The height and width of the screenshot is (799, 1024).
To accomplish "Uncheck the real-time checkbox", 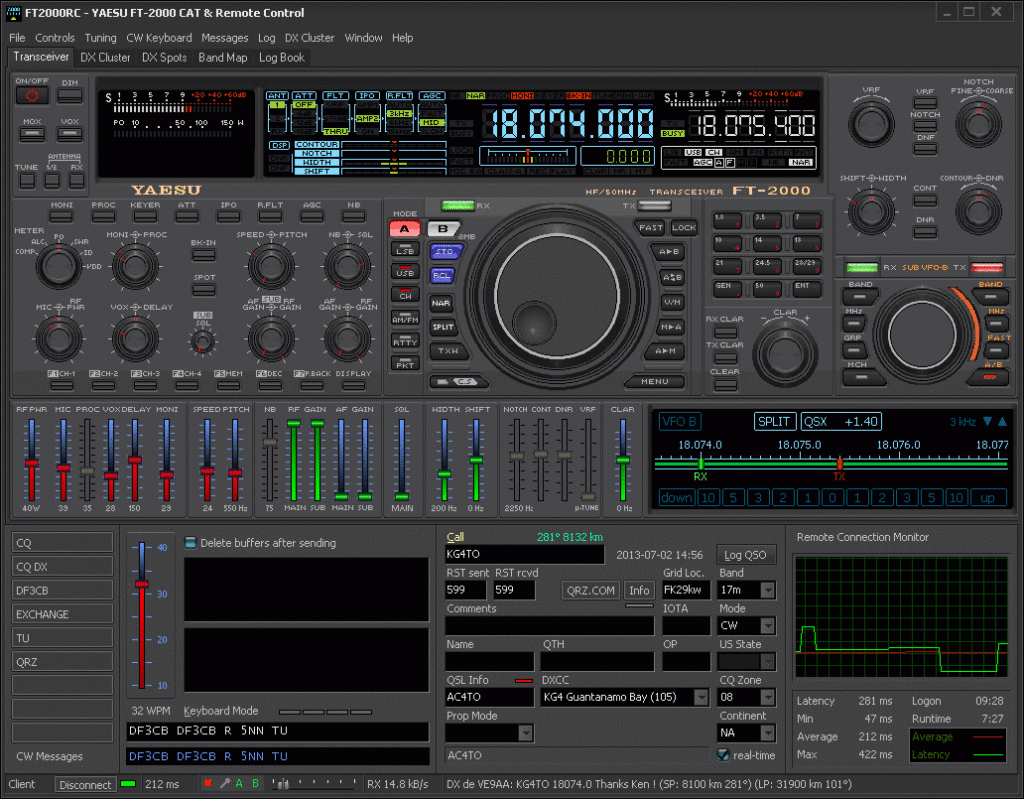I will 723,755.
